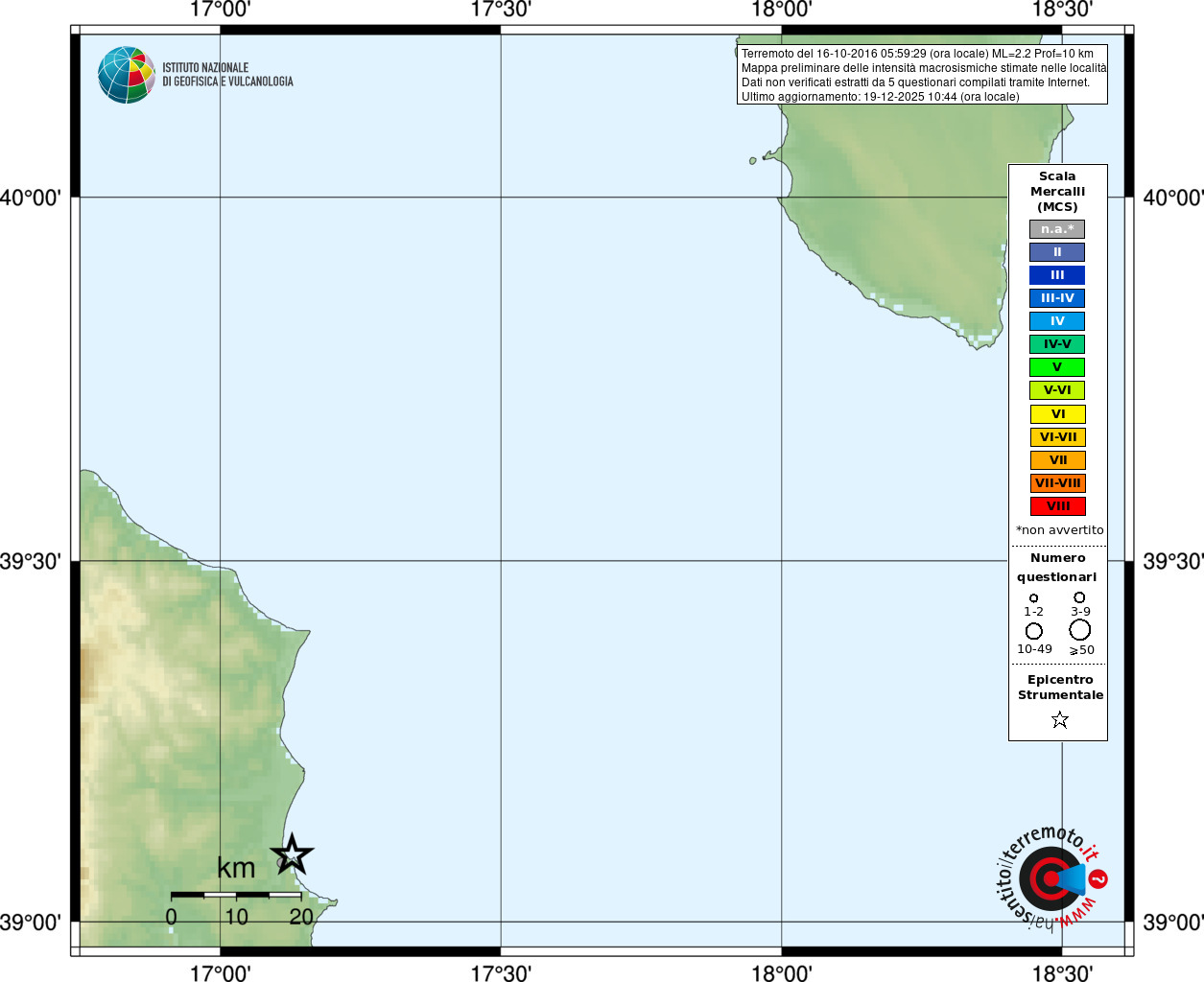This screenshot has width=1204, height=982.
Task: Pick the red VIII intensity swatch
Action: [x=1057, y=506]
